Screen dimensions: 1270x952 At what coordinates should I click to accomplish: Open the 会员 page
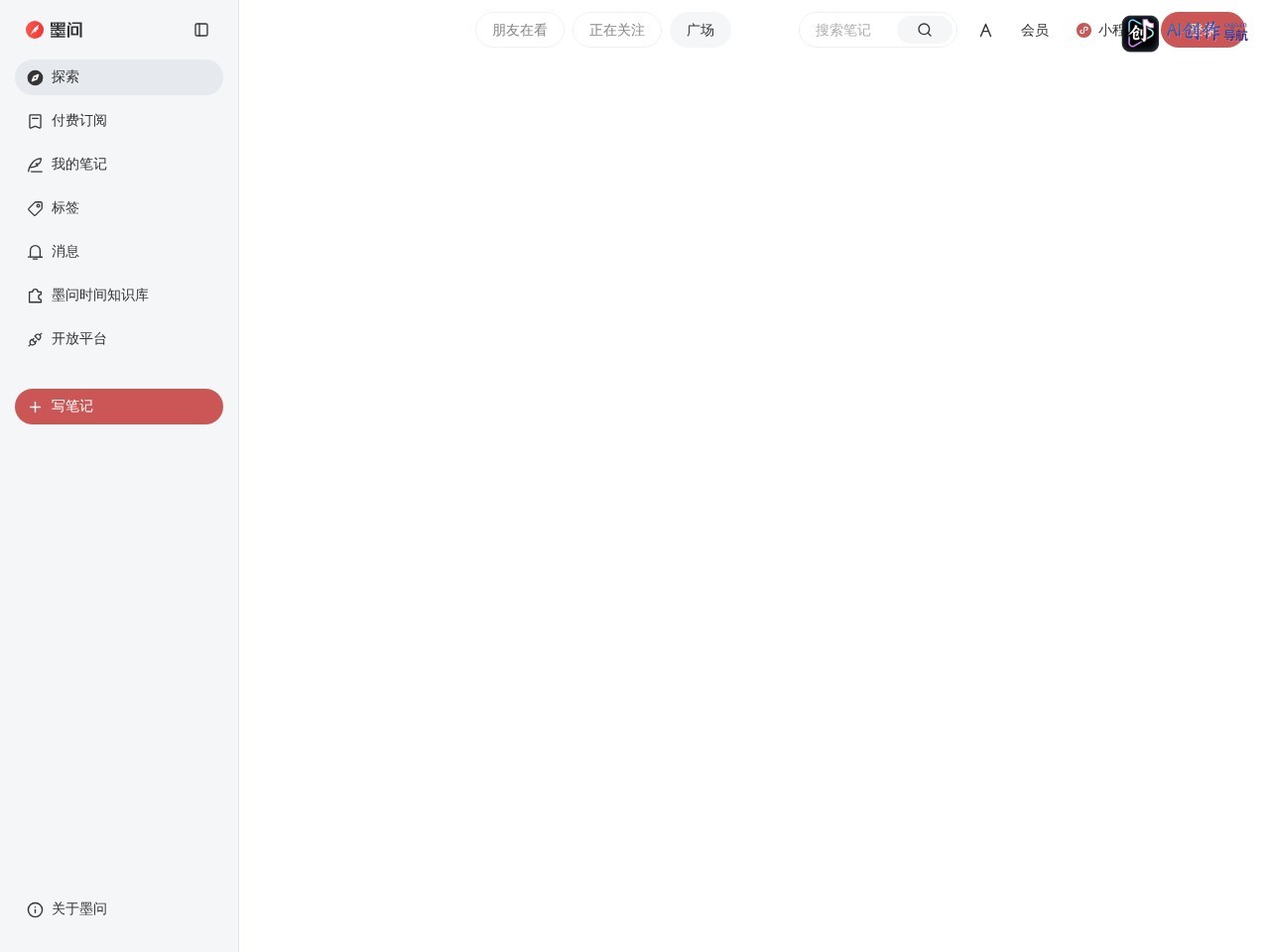point(1035,31)
